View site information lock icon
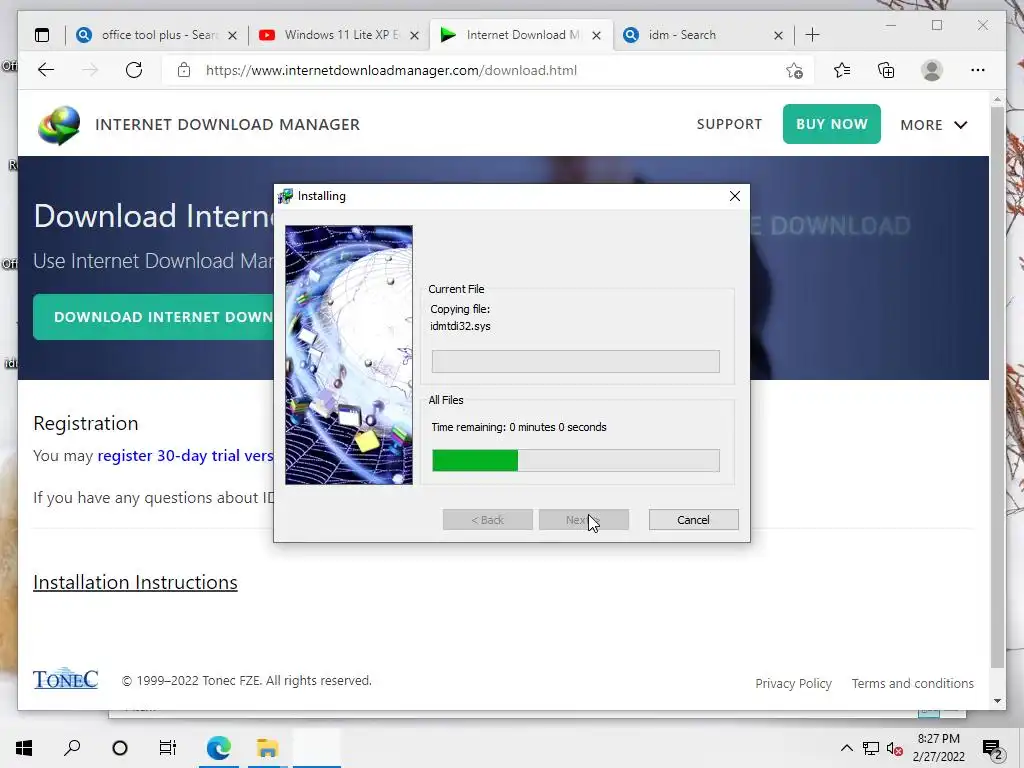 click(184, 70)
